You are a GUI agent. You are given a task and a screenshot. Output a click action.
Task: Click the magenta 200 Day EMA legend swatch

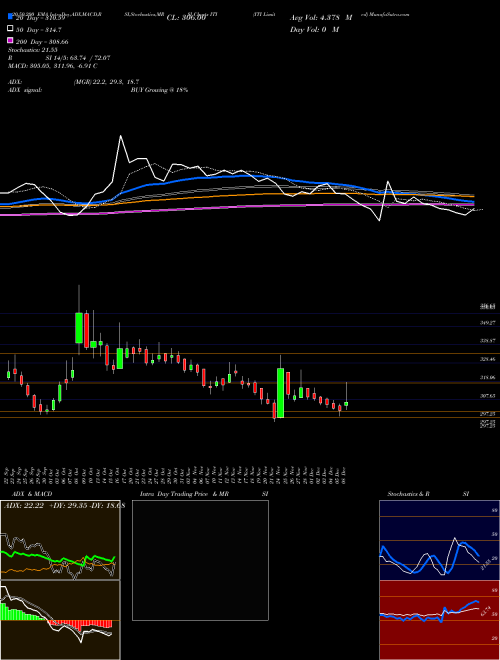click(x=10, y=40)
